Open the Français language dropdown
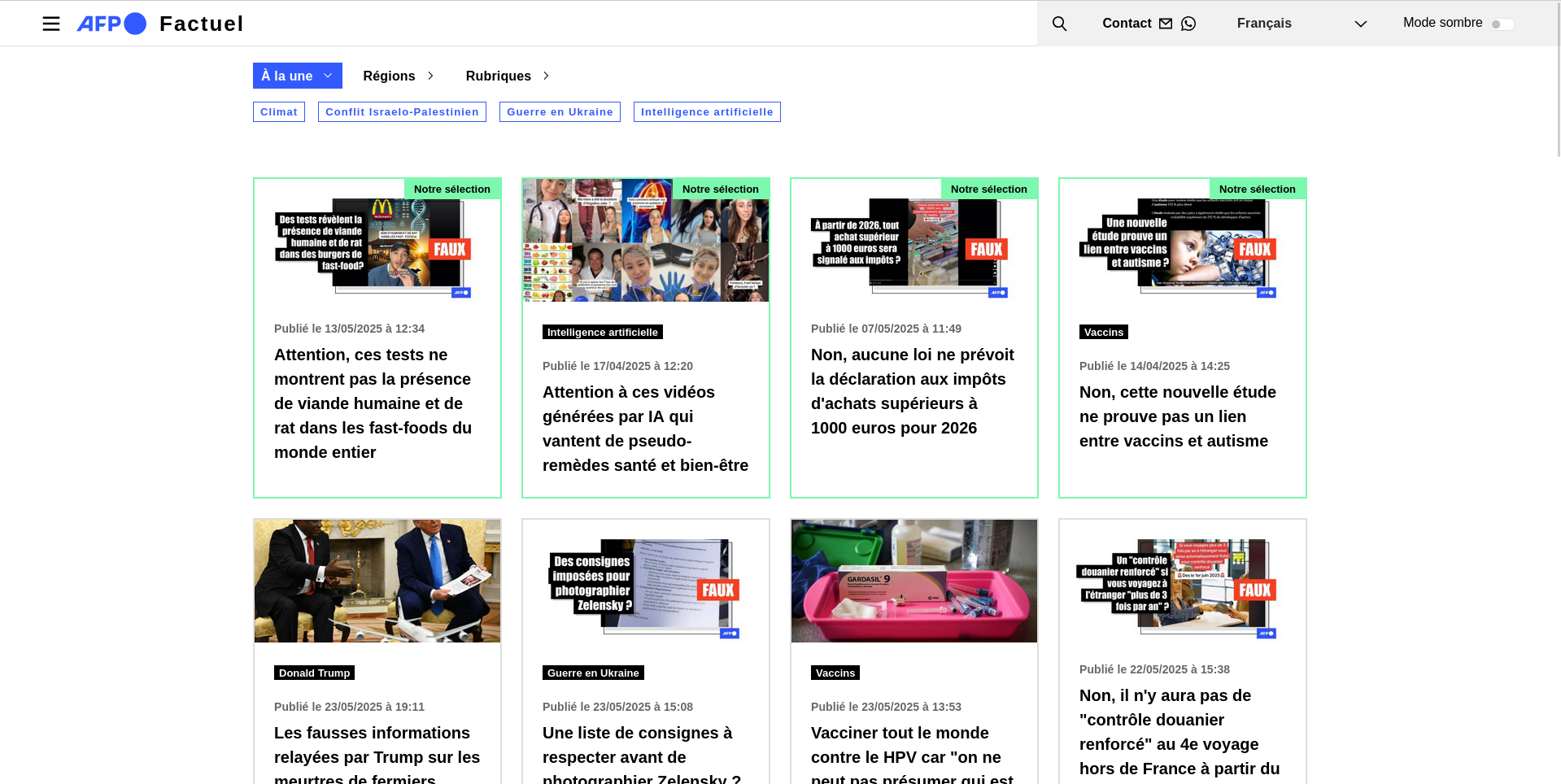 pos(1301,24)
